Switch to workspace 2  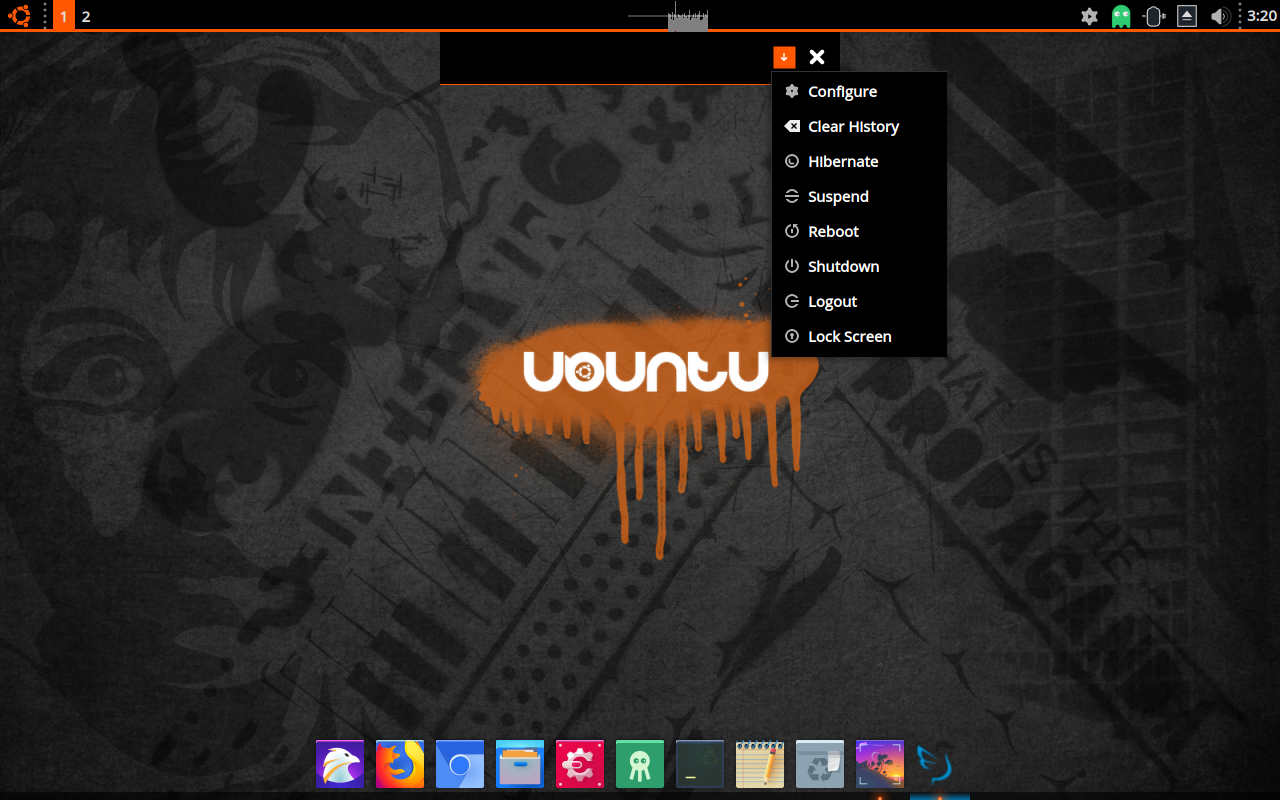pos(86,16)
